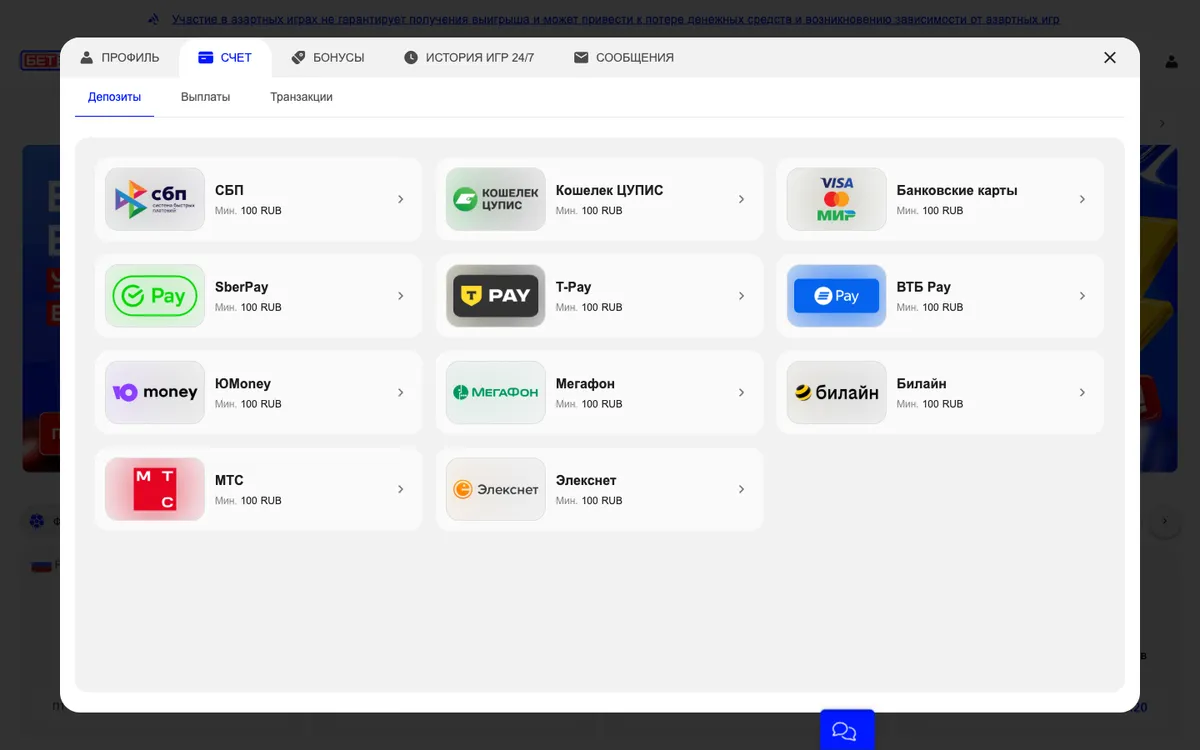Click the Кошелек ЦУПИС logo
This screenshot has width=1200, height=750.
click(496, 199)
